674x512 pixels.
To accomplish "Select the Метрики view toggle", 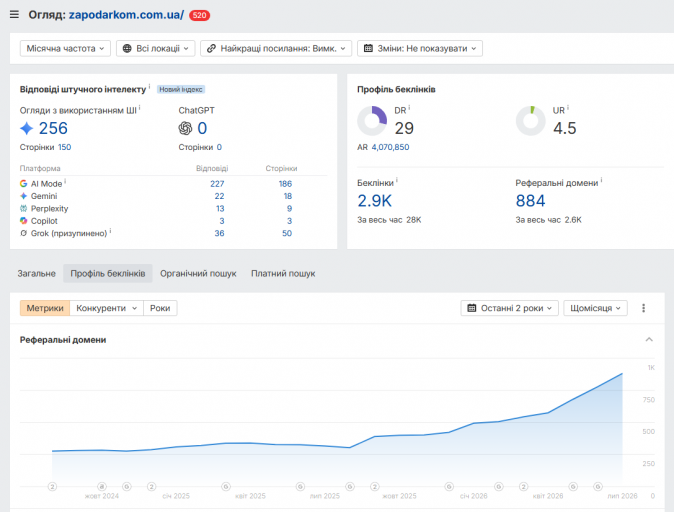I will click(x=45, y=308).
